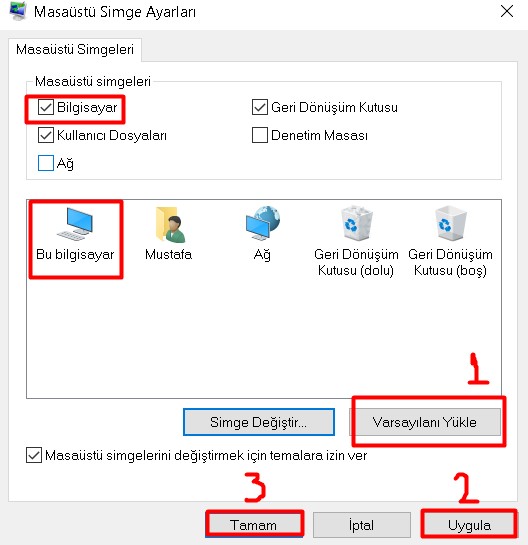Cancel with the İptal button
528x545 pixels.
(362, 525)
